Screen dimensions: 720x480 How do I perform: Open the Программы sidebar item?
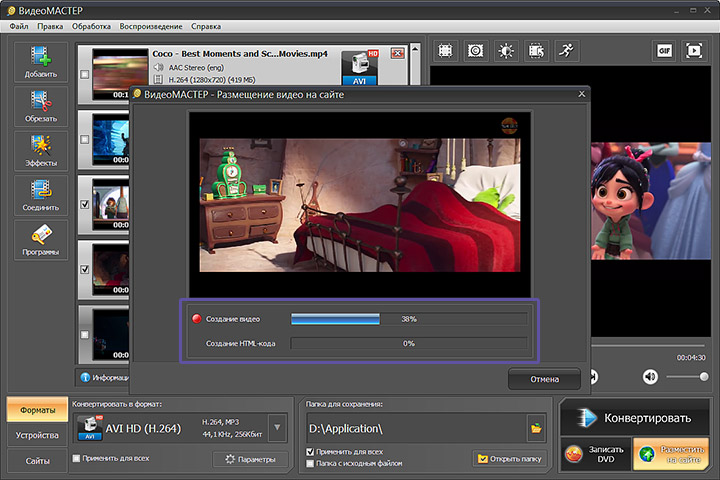(41, 240)
